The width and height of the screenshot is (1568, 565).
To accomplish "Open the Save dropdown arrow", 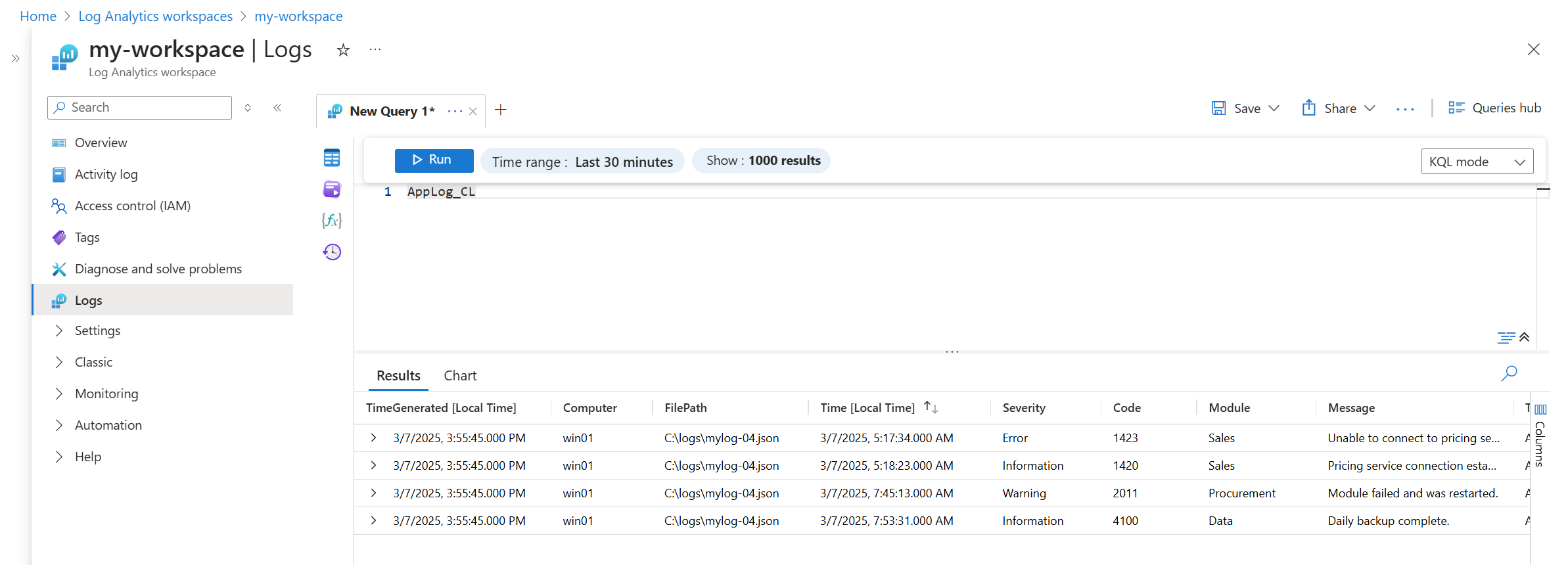I will point(1274,108).
